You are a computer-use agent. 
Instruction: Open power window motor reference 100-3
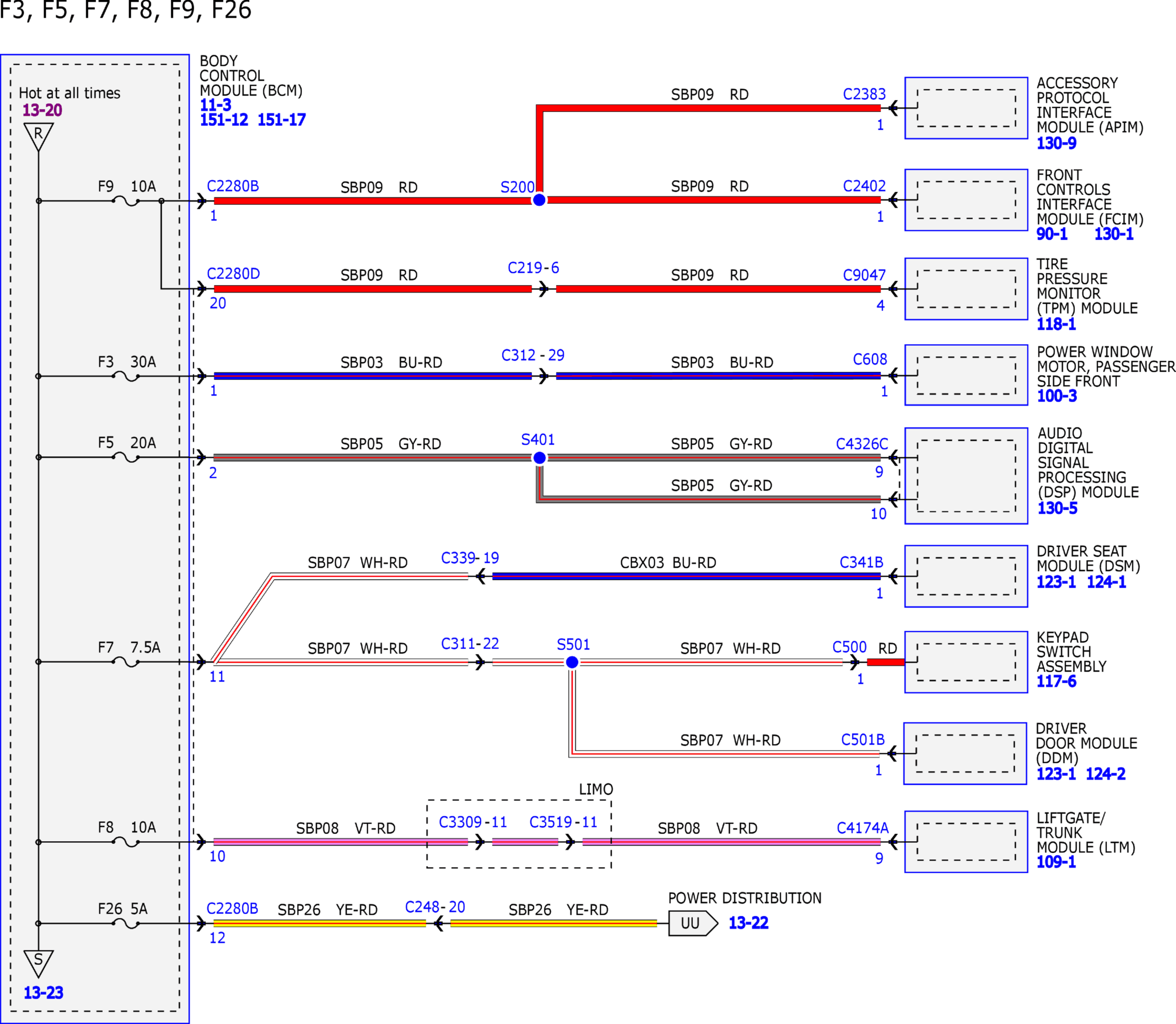[x=1057, y=396]
